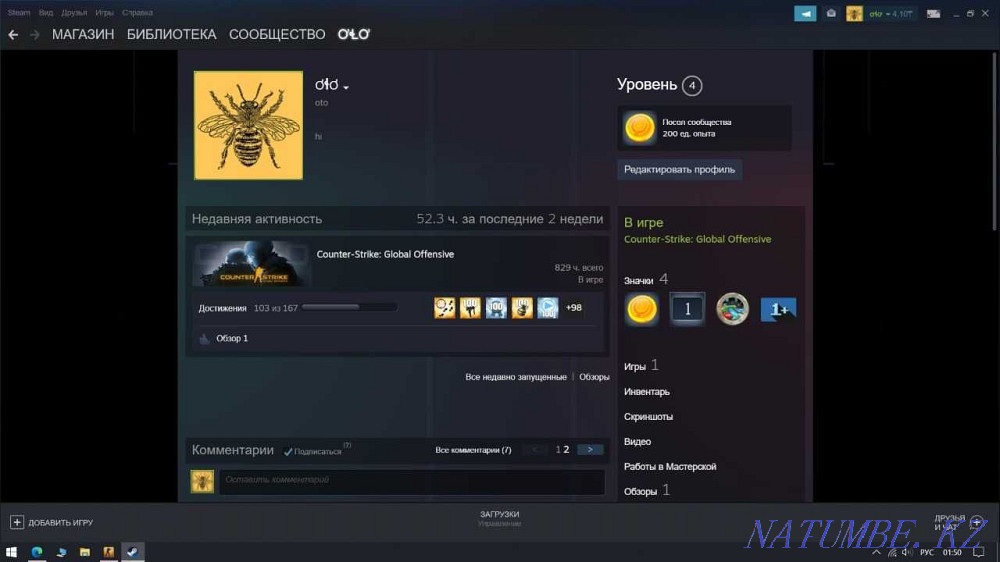Open the Обзоры link under recent activity
Screen dimensions: 1000x562
pos(594,377)
